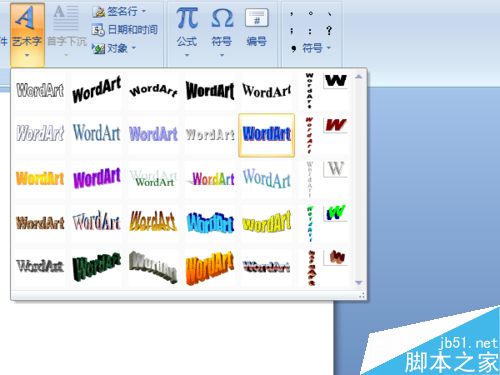Choose the silver 3D curved WordArt style
The width and height of the screenshot is (500, 375).
tap(153, 267)
